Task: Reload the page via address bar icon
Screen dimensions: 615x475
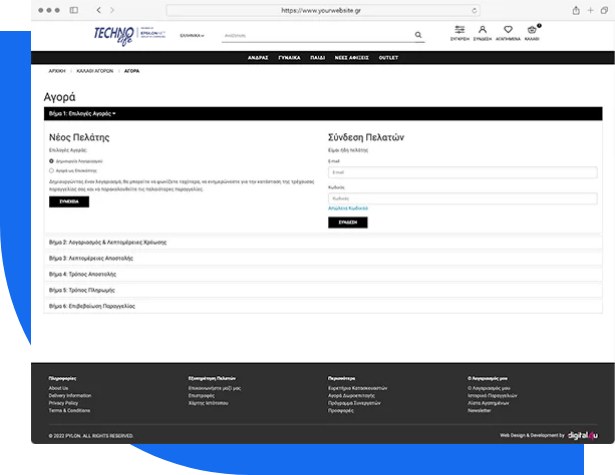Action: tap(474, 11)
